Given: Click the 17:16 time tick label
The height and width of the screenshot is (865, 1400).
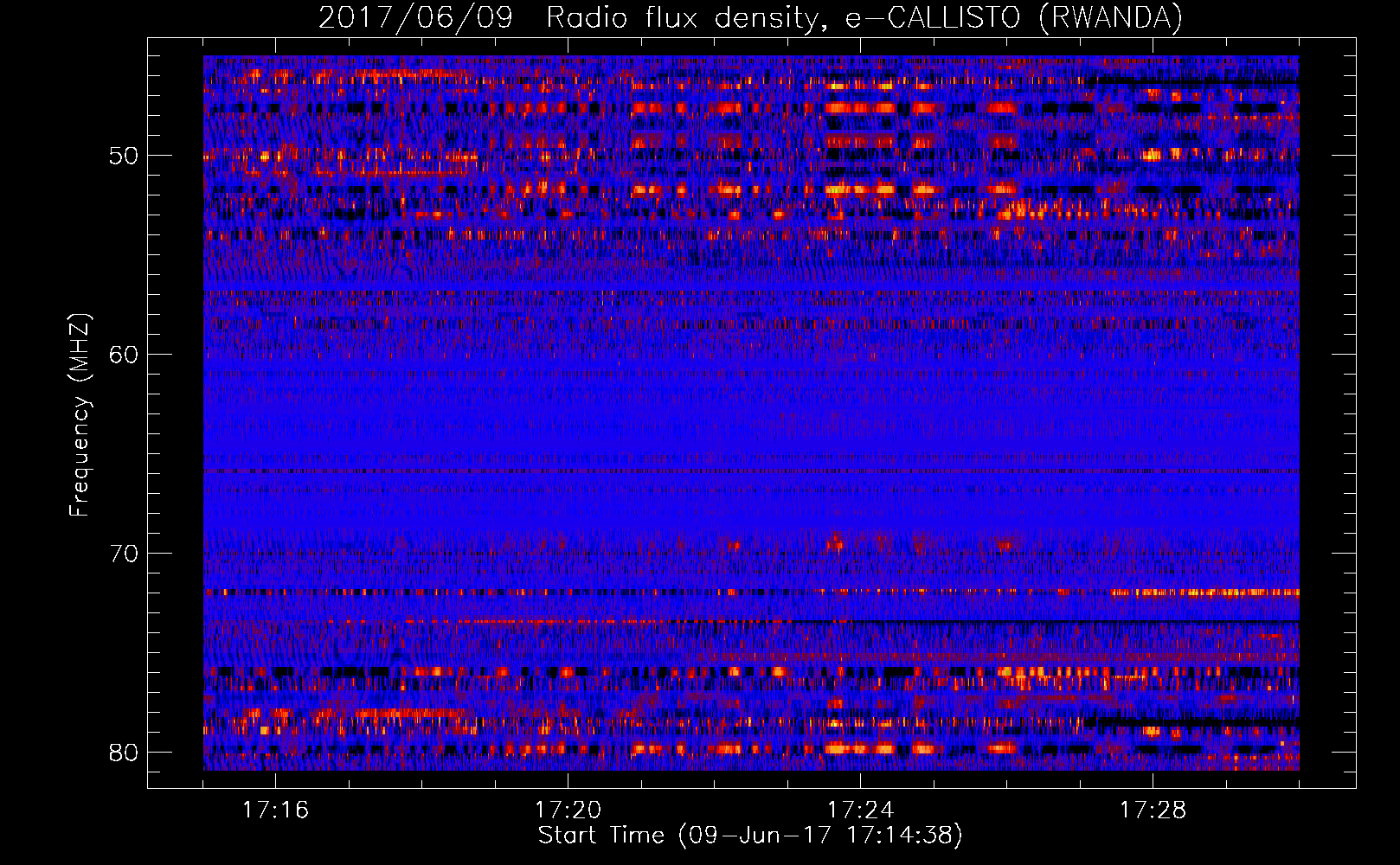Looking at the screenshot, I should click(275, 811).
